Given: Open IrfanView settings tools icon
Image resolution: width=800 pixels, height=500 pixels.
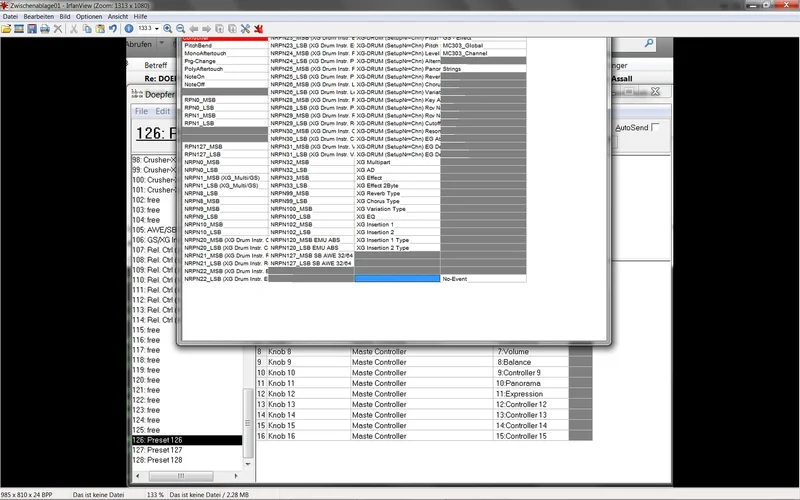Looking at the screenshot, I should coord(245,29).
